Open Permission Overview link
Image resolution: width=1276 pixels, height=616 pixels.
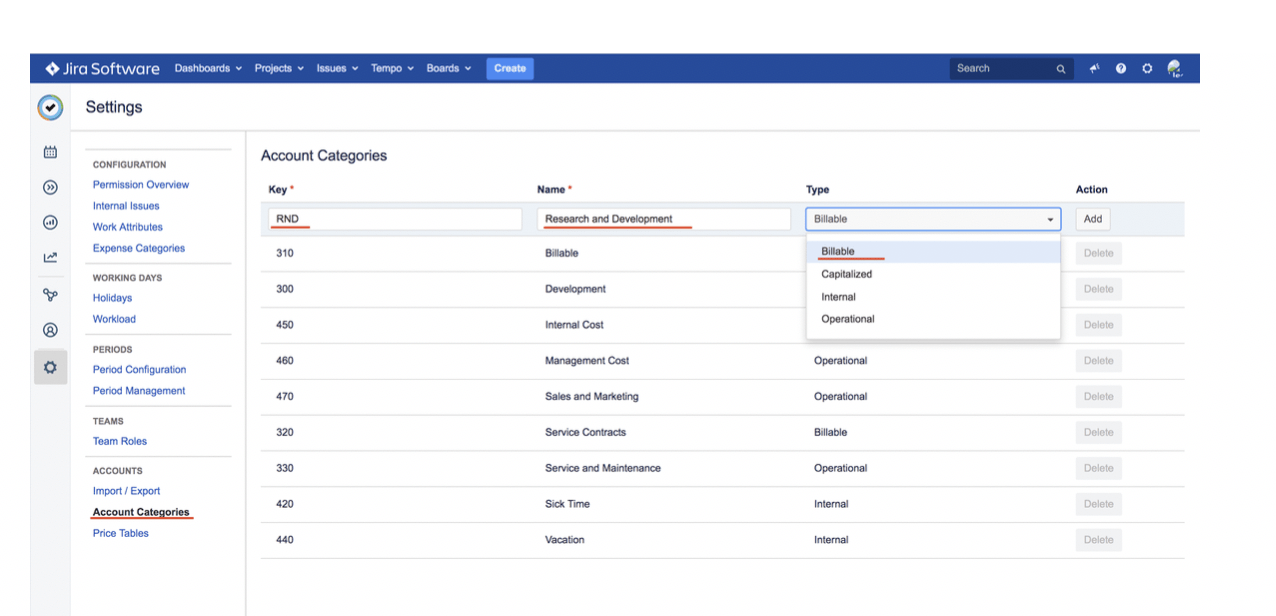[x=141, y=185]
